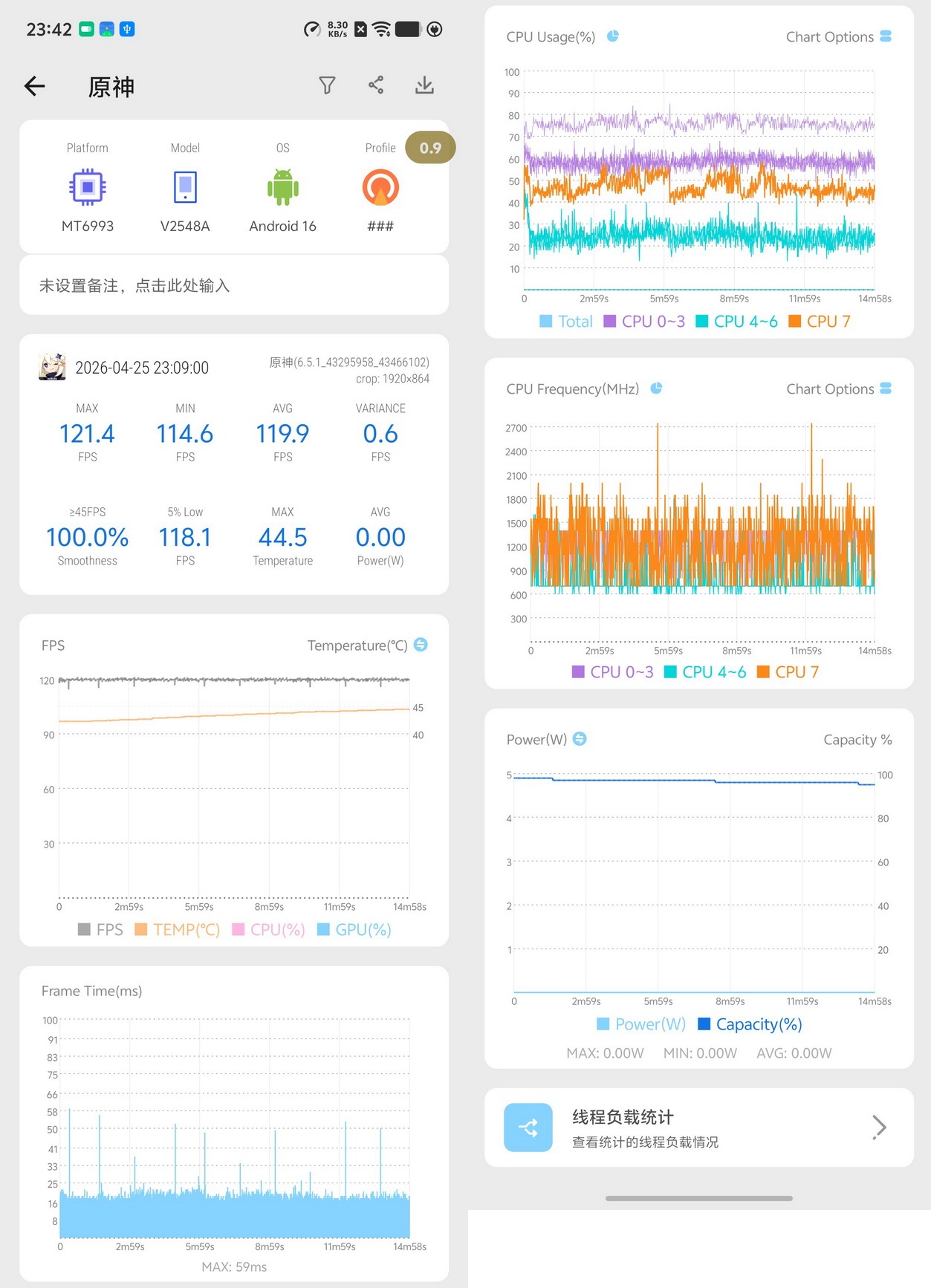Tap the pie icon beside CPU Frequency(MHz)
This screenshot has width=931, height=1288.
656,388
